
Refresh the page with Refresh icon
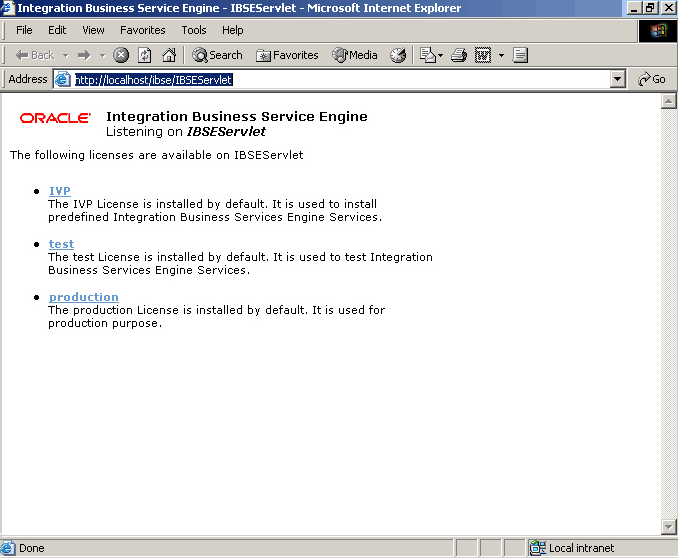point(144,55)
